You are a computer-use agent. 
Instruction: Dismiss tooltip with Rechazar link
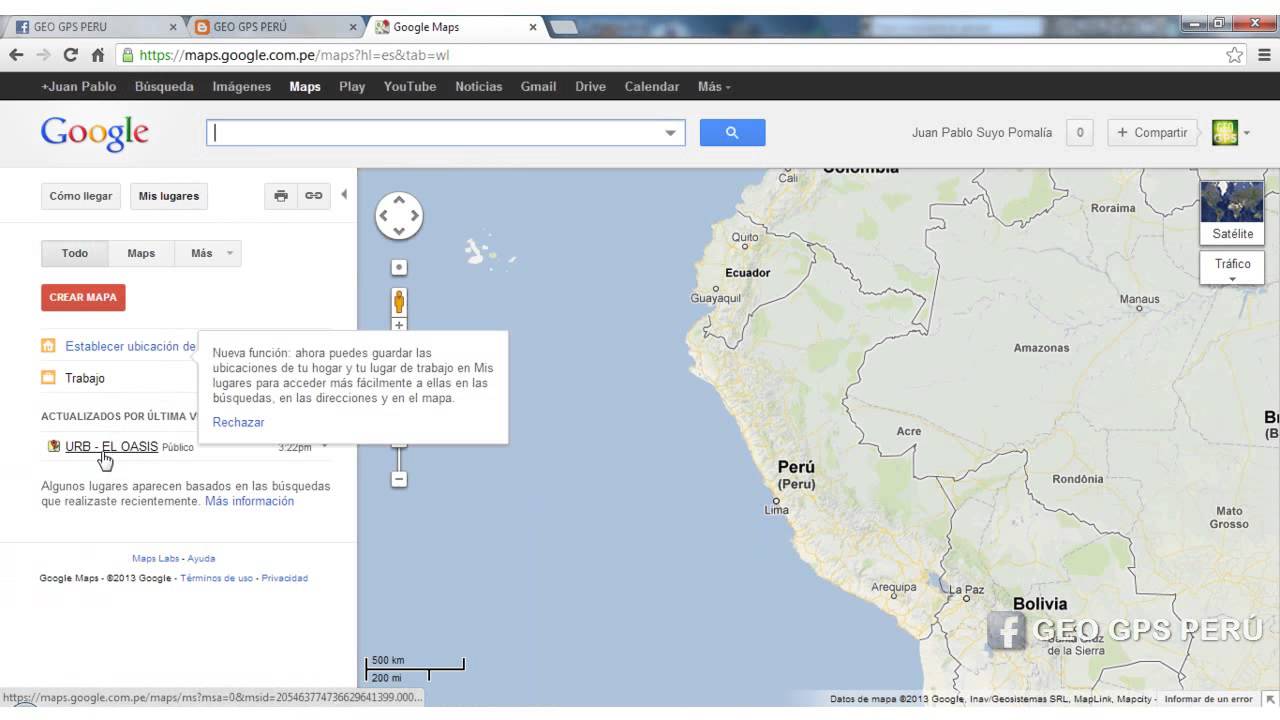click(x=238, y=422)
